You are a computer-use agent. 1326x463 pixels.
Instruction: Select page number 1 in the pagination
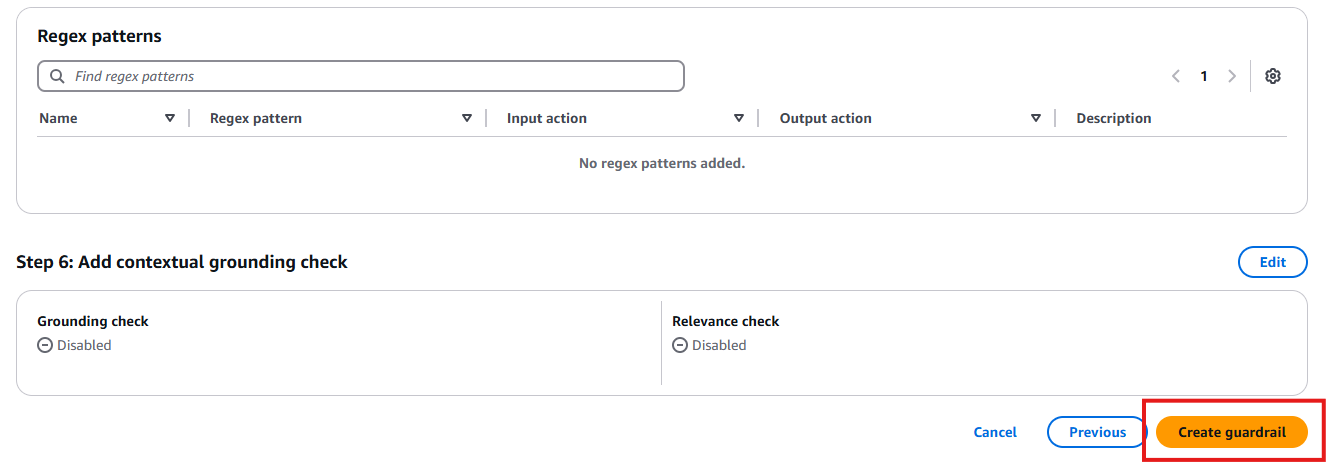point(1204,76)
